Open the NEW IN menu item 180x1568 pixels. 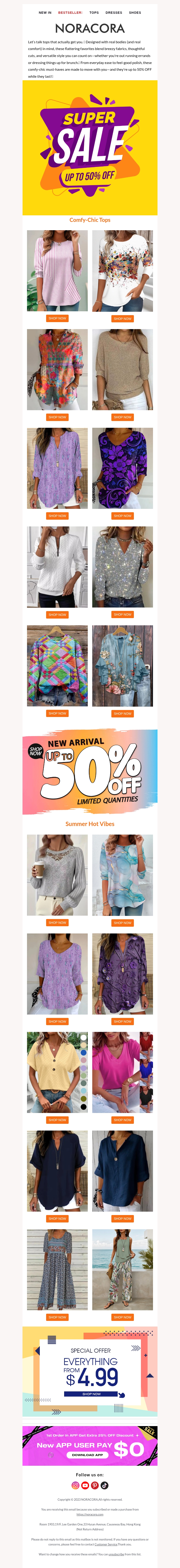pos(45,12)
